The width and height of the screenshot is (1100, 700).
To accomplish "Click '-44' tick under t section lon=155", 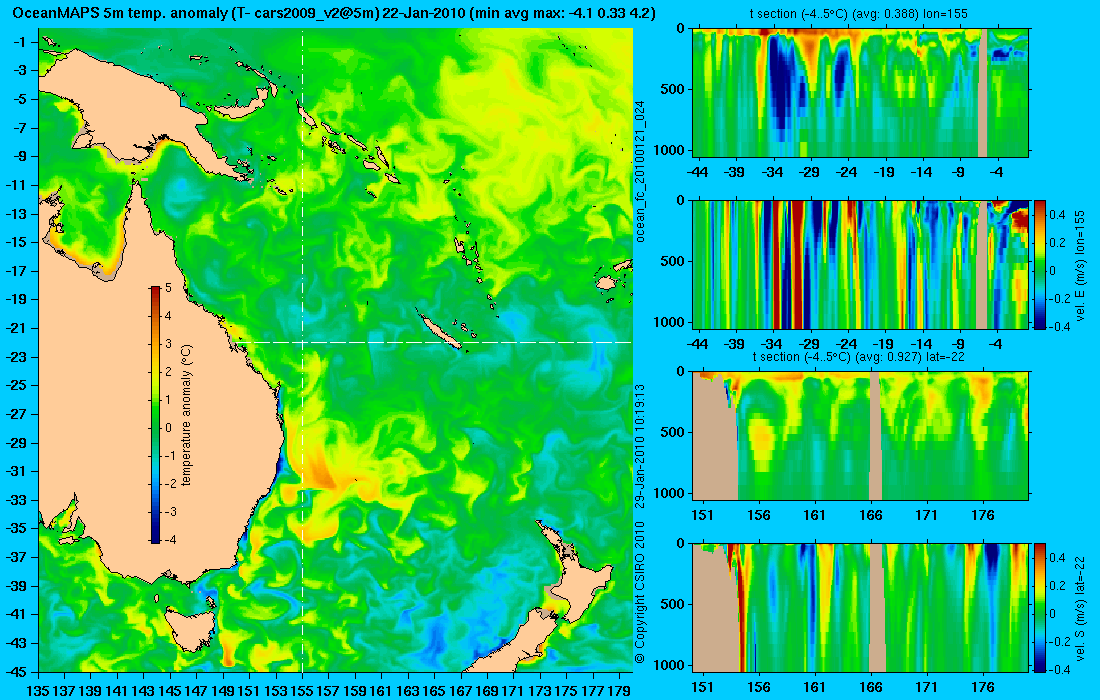I will [697, 172].
